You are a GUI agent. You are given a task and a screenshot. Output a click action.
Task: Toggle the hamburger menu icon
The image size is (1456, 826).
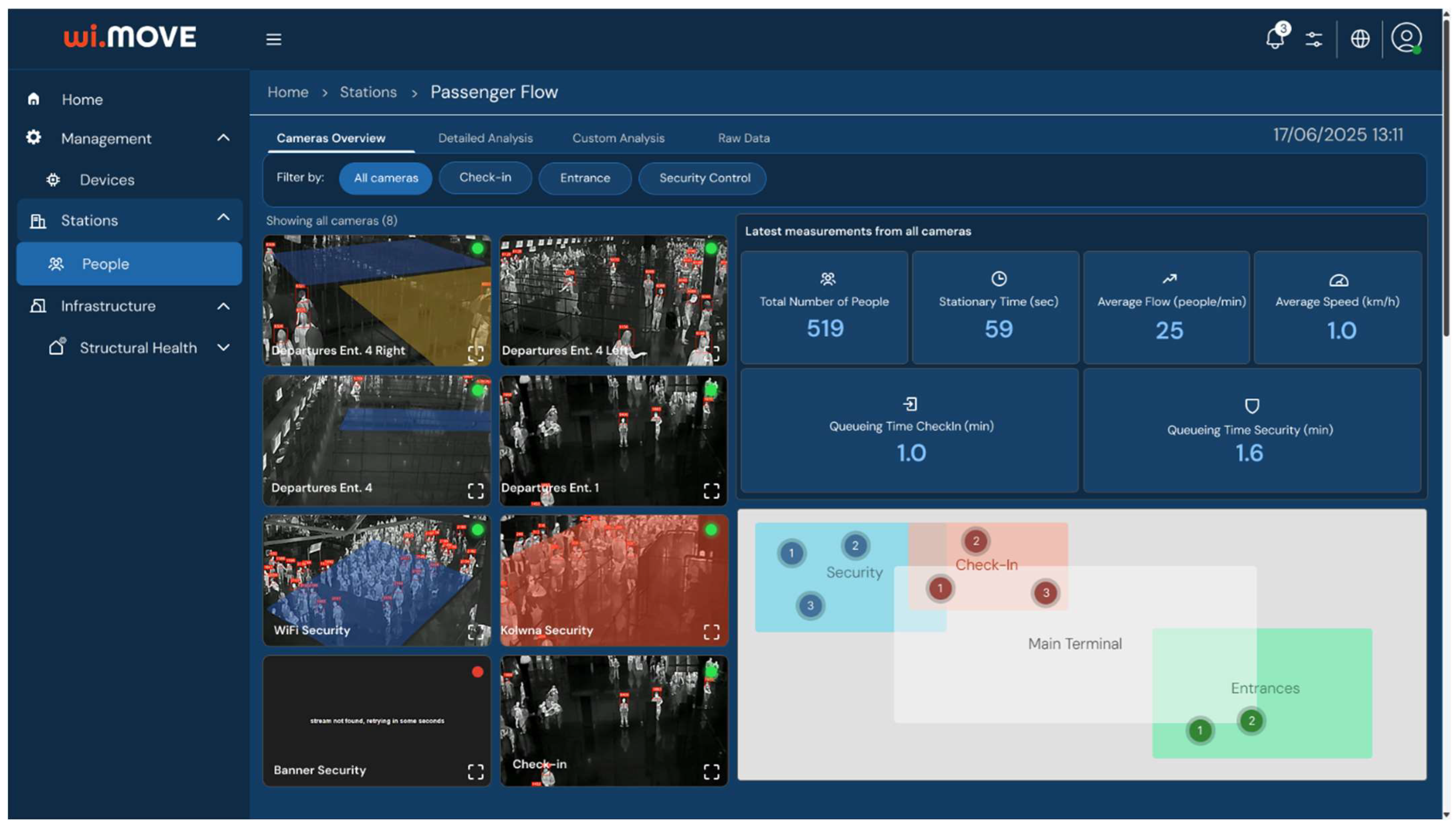(273, 39)
